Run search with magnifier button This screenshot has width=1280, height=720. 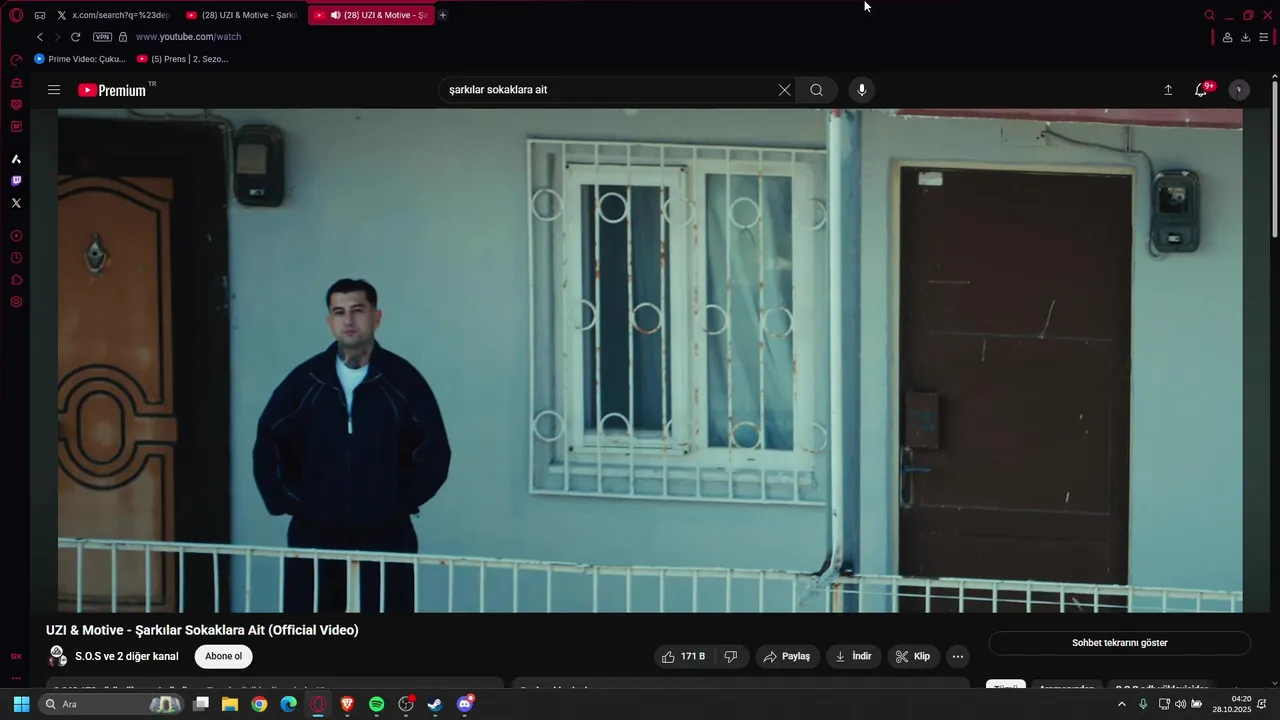pos(817,90)
